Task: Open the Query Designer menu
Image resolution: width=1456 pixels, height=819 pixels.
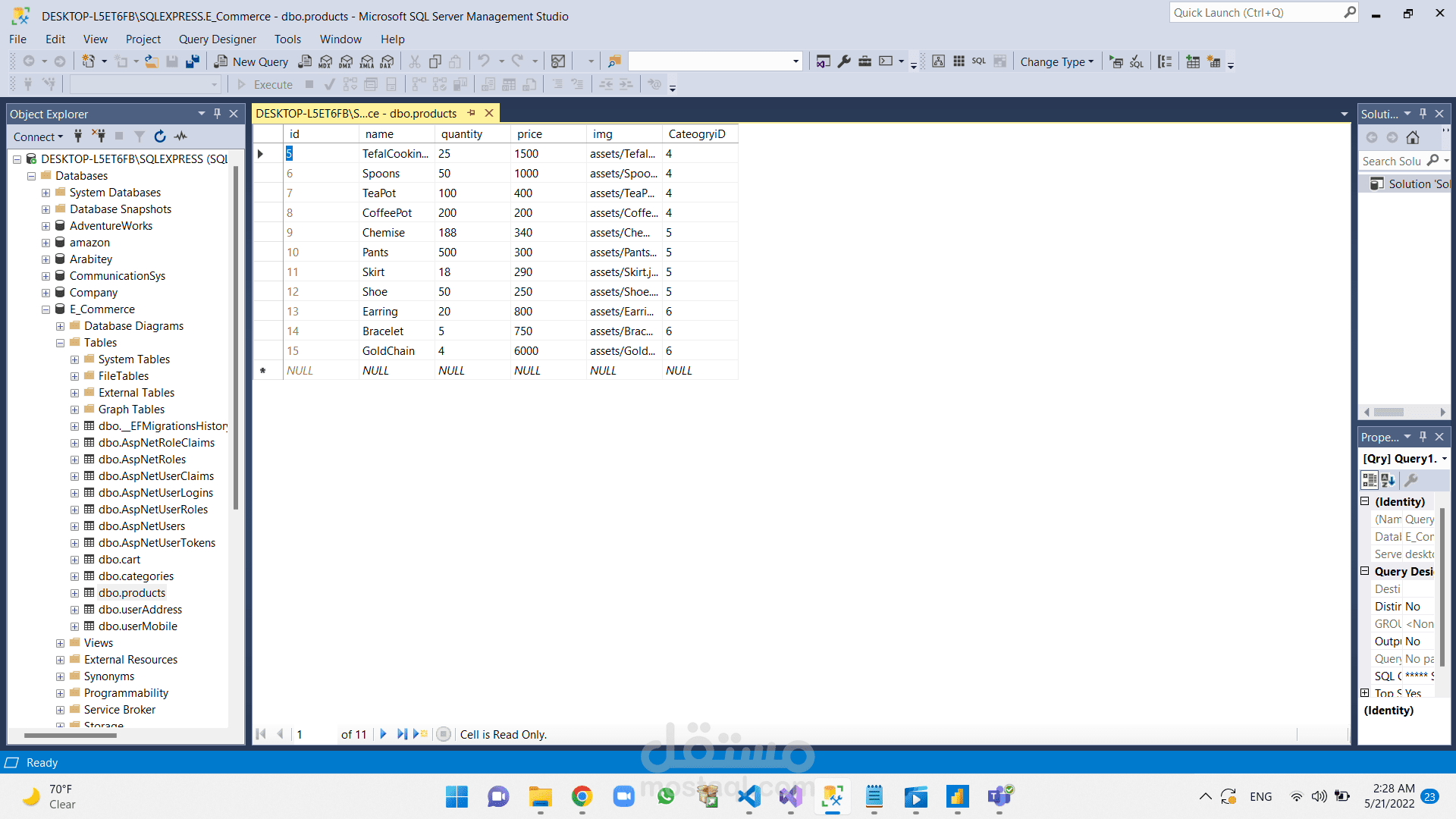Action: click(x=217, y=39)
